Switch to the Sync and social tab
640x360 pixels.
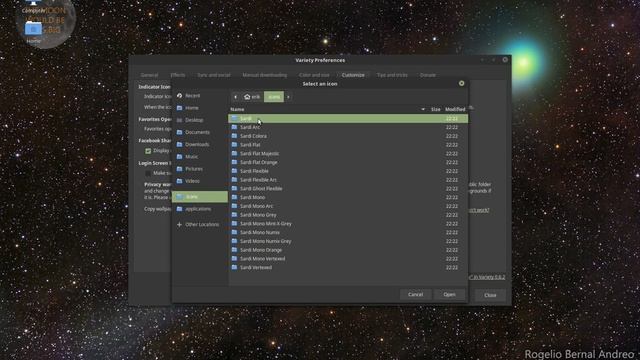(x=214, y=75)
